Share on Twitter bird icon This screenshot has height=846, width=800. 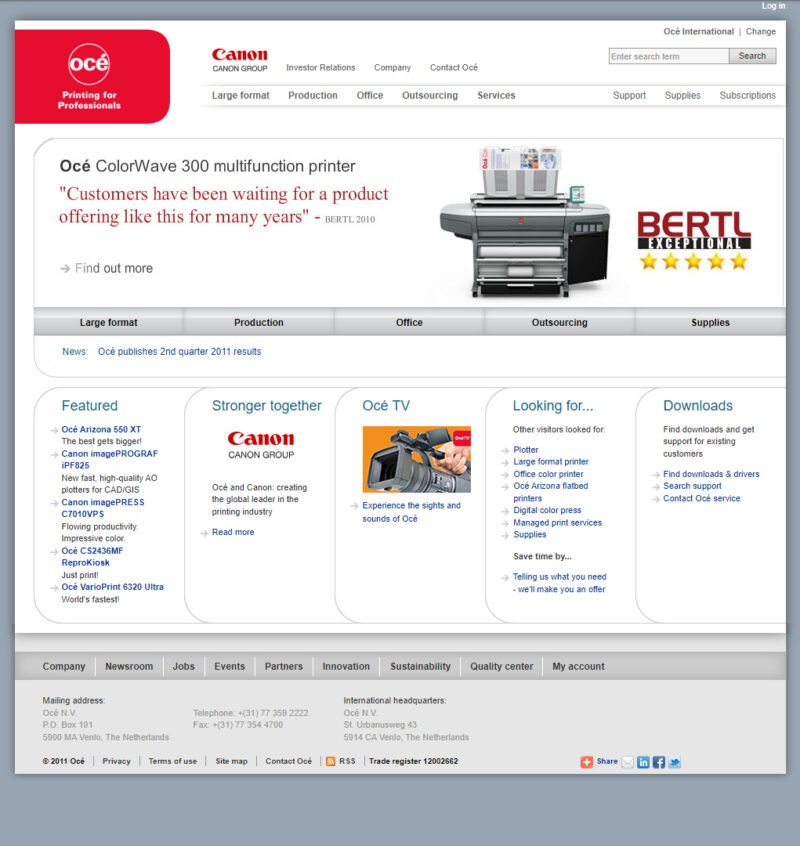pyautogui.click(x=675, y=762)
